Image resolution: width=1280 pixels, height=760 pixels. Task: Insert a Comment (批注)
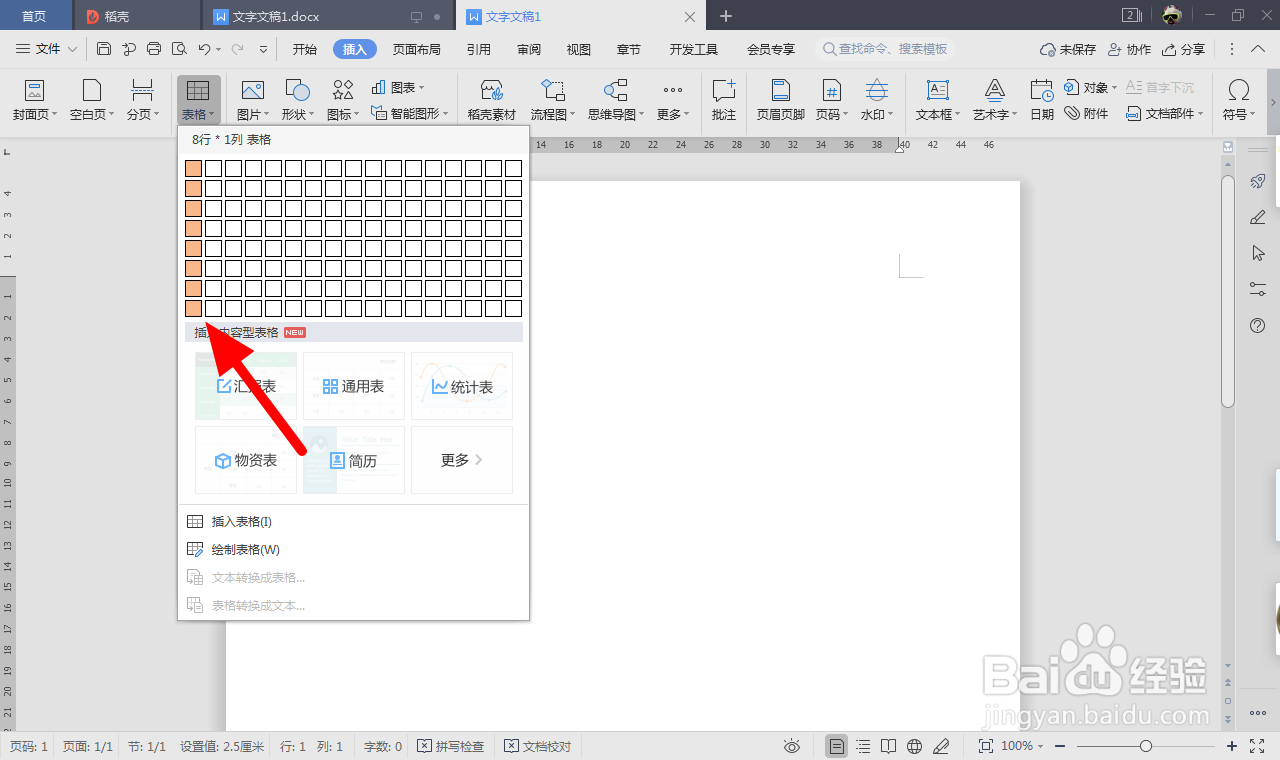tap(724, 101)
